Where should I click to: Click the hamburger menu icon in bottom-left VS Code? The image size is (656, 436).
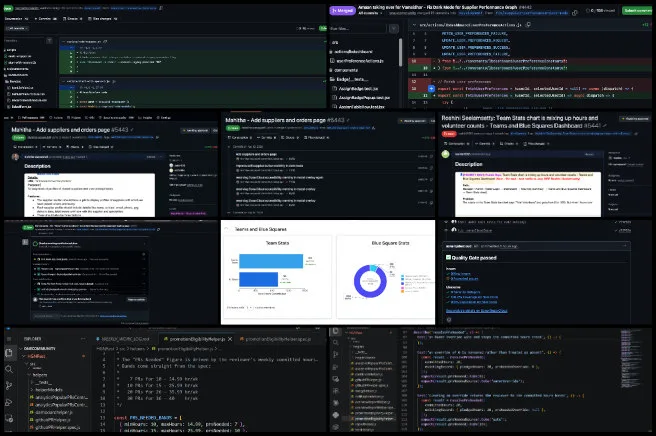tap(9, 339)
